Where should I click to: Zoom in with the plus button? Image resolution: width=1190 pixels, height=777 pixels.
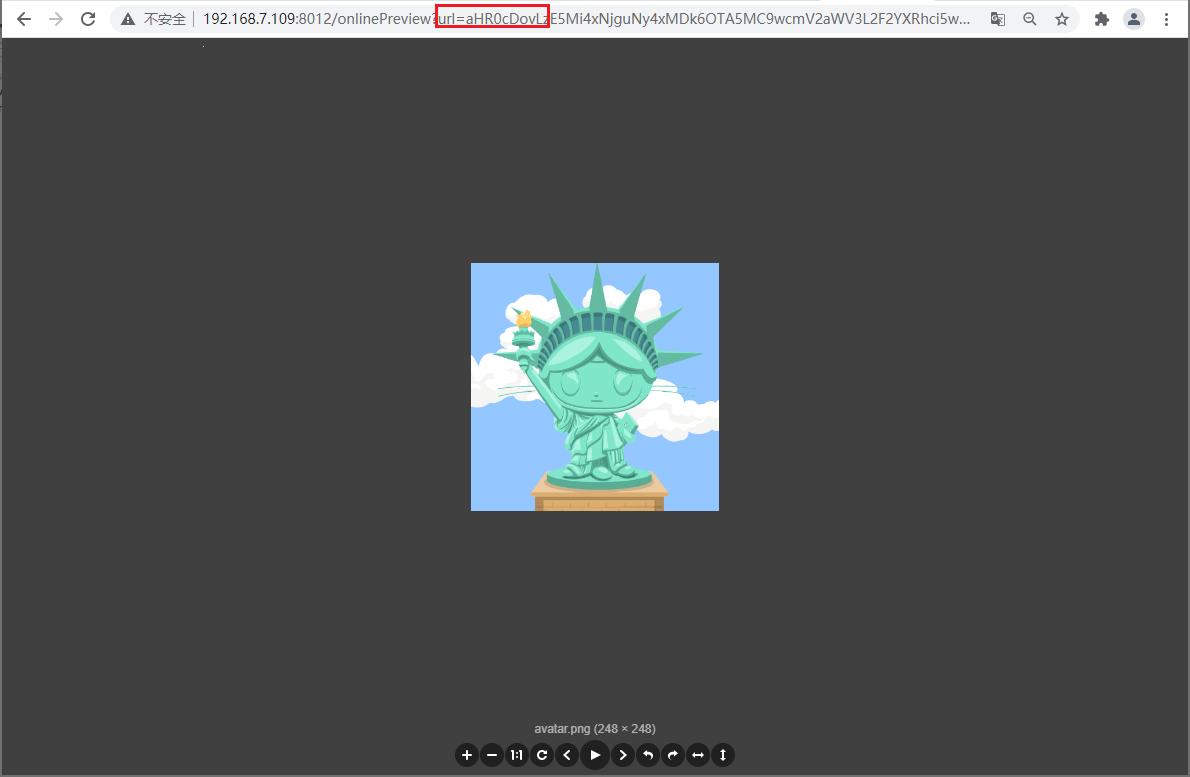467,755
